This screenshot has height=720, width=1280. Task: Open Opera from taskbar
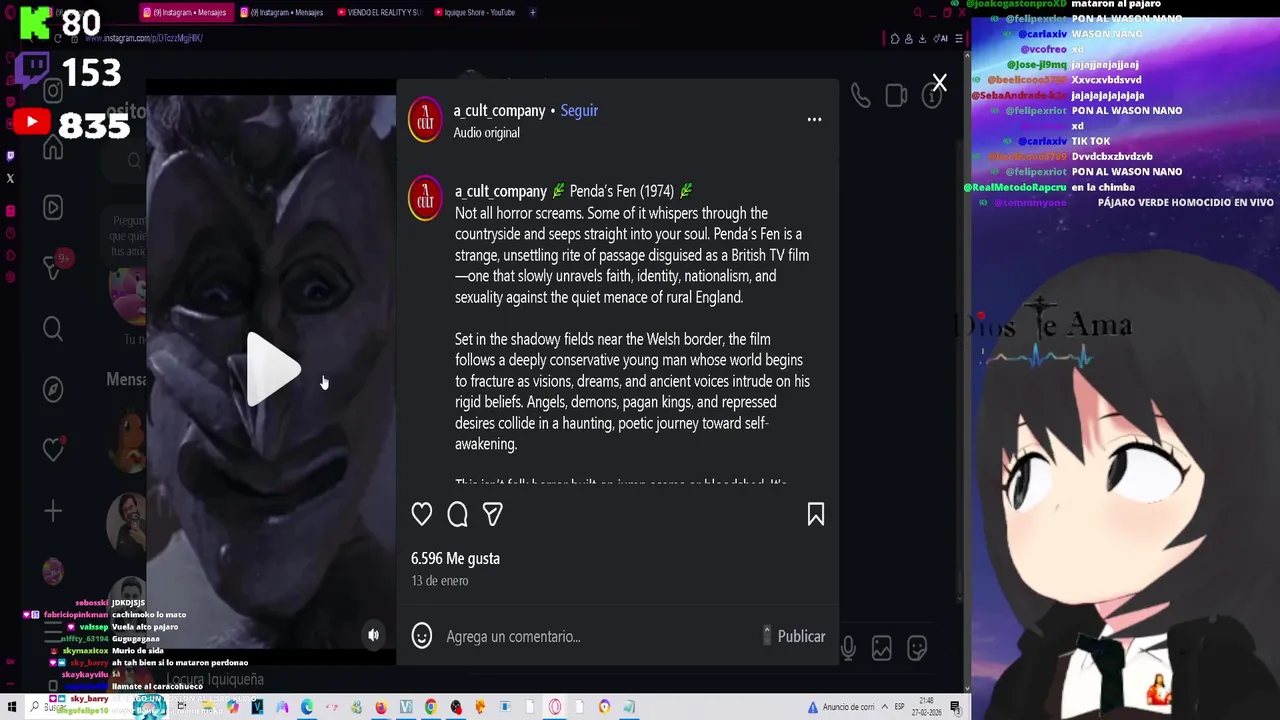(555, 707)
